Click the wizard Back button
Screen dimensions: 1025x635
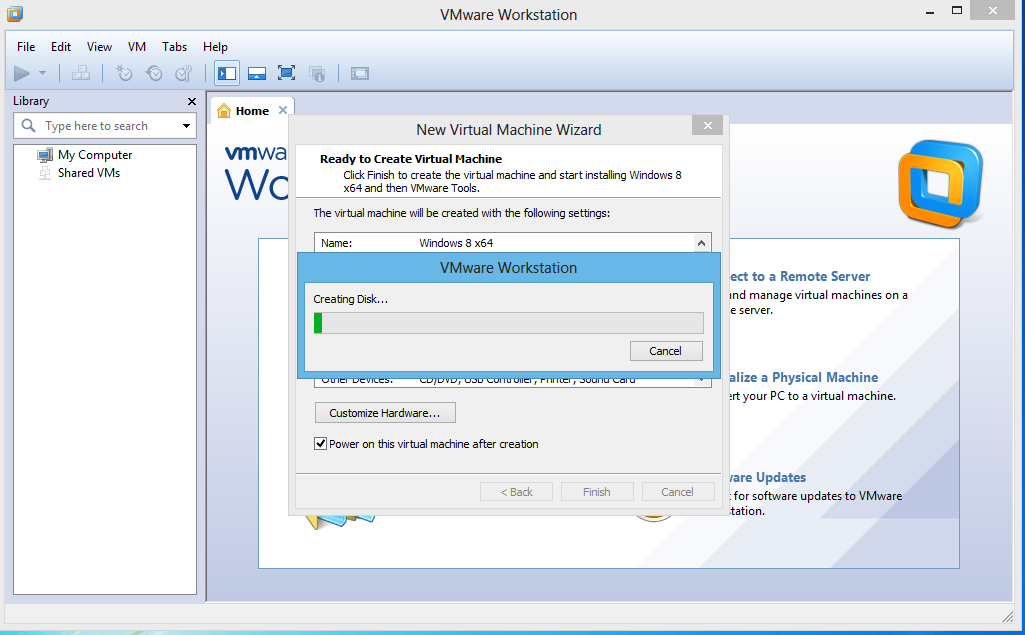(x=516, y=492)
